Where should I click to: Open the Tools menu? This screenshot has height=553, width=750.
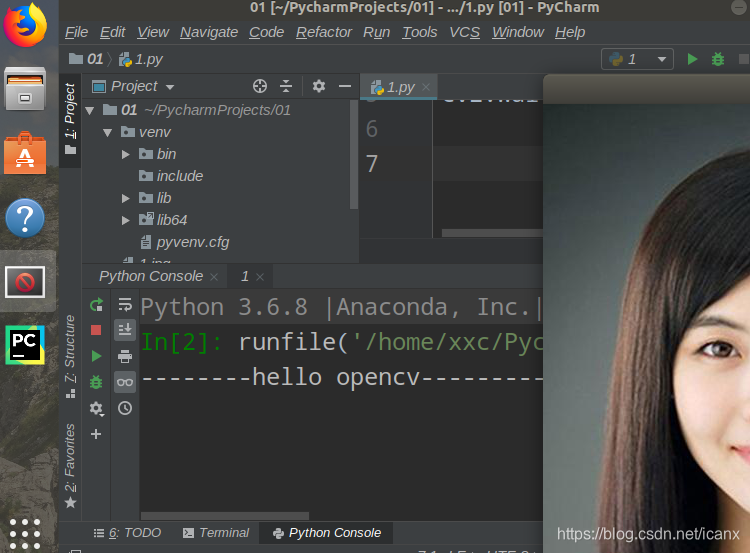(419, 32)
